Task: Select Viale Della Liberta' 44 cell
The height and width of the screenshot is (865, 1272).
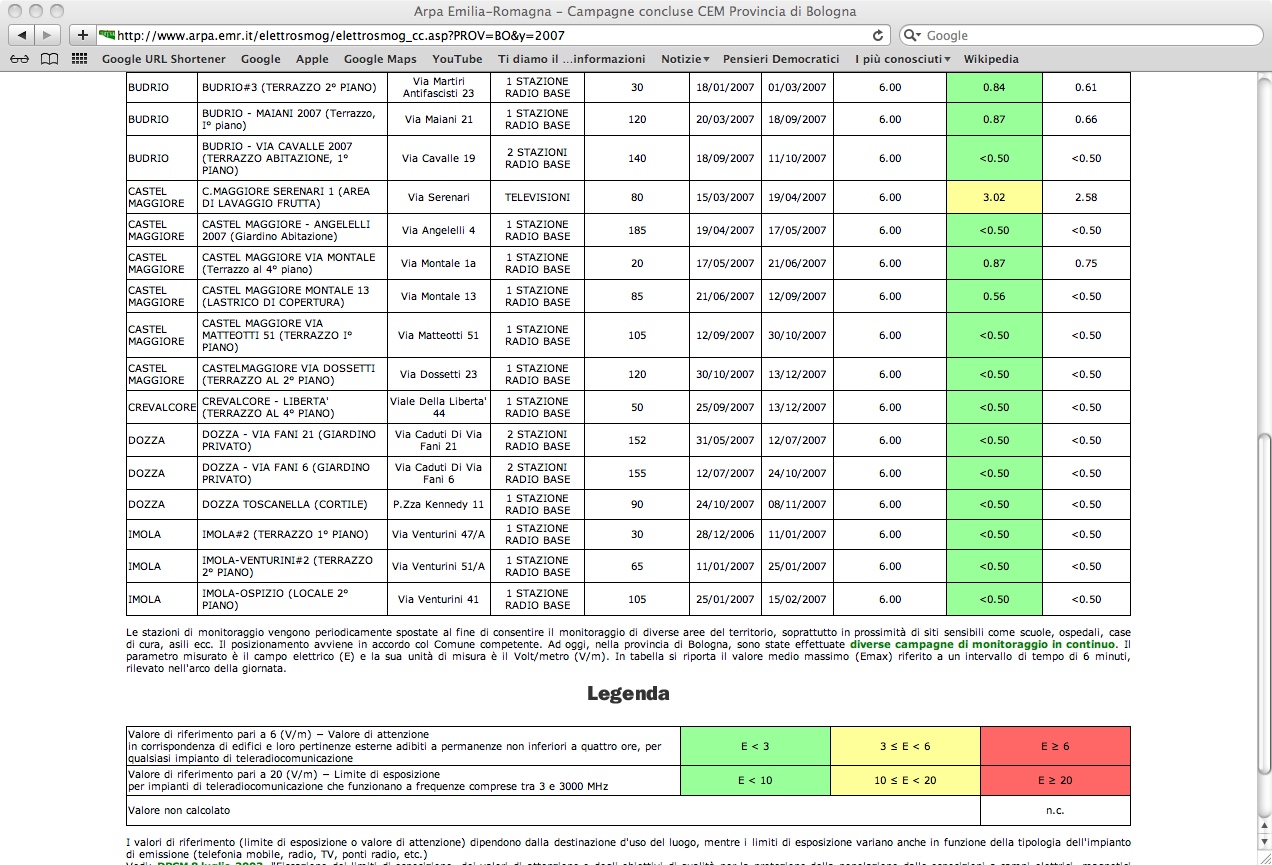Action: pyautogui.click(x=439, y=407)
